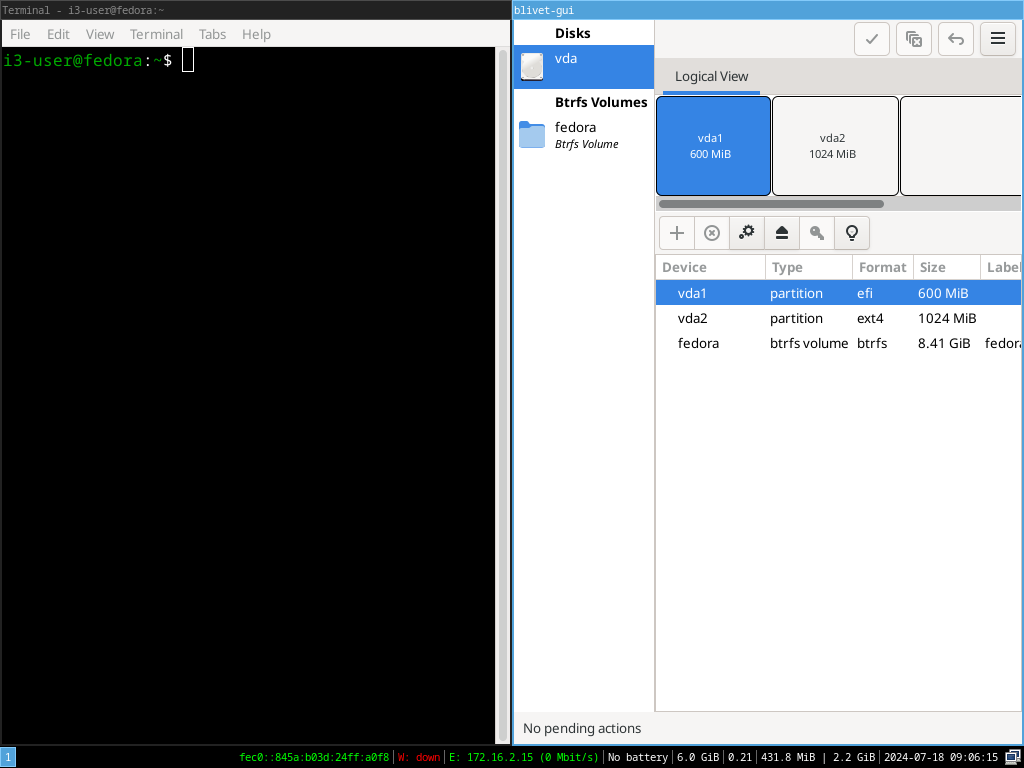Screen dimensions: 1024x768
Task: Select the vda1 600 MiB partition block
Action: tap(713, 146)
